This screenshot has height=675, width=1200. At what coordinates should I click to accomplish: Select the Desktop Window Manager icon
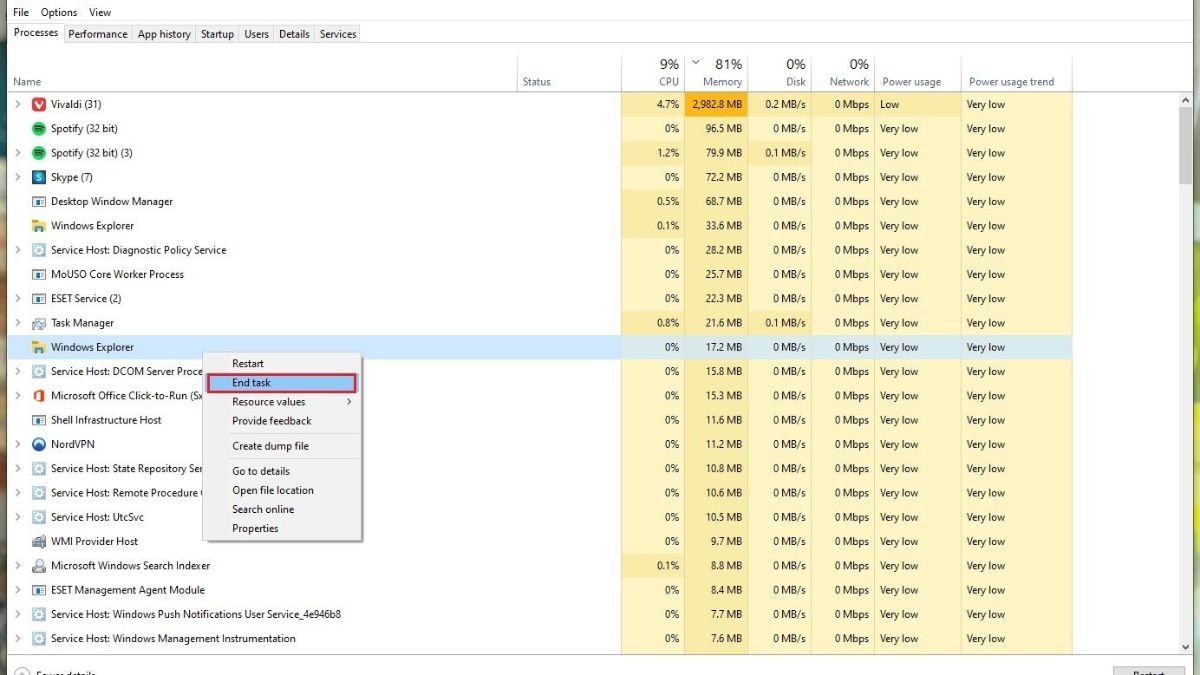pyautogui.click(x=37, y=201)
